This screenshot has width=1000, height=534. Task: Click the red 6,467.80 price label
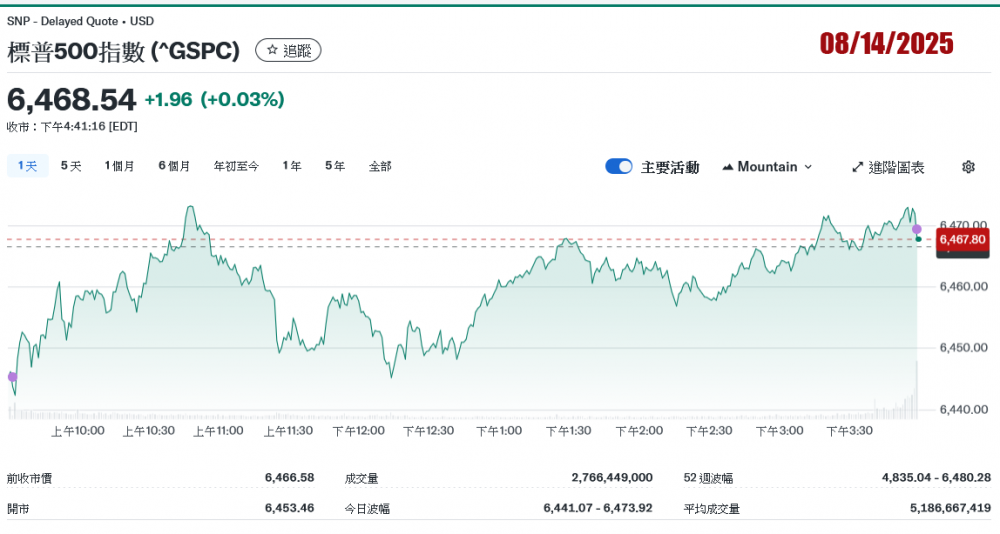[x=961, y=240]
